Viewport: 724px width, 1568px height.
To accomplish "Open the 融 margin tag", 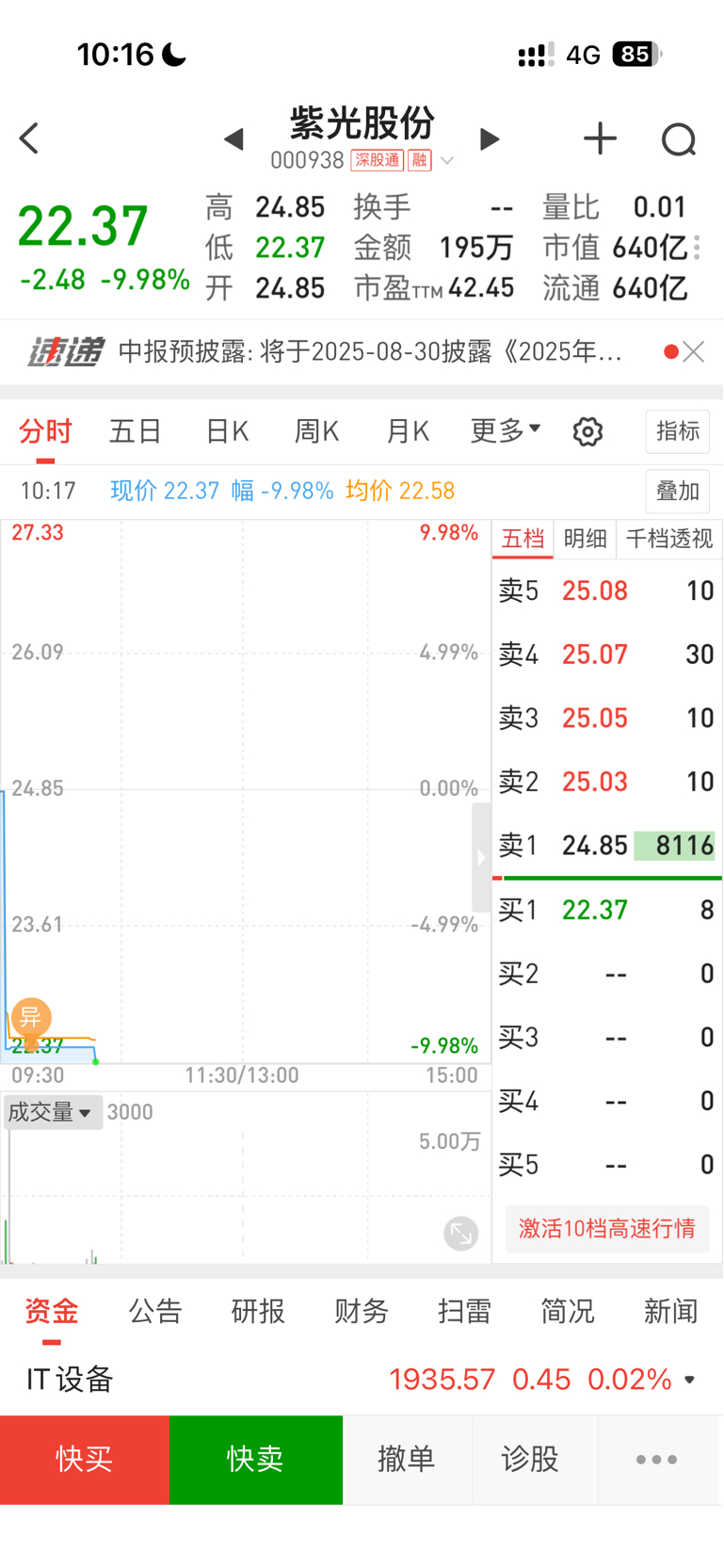I will pyautogui.click(x=419, y=160).
